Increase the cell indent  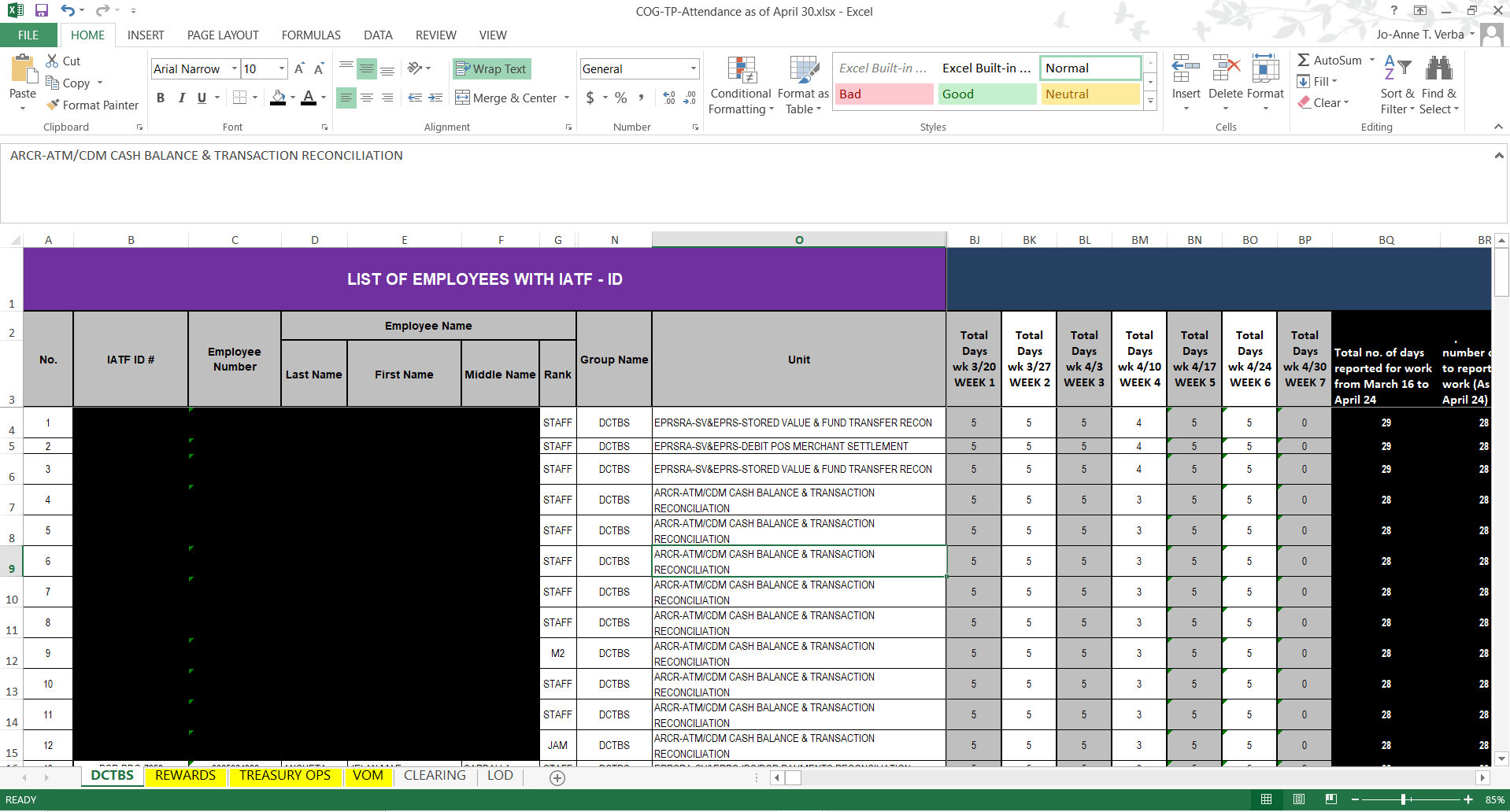[435, 98]
